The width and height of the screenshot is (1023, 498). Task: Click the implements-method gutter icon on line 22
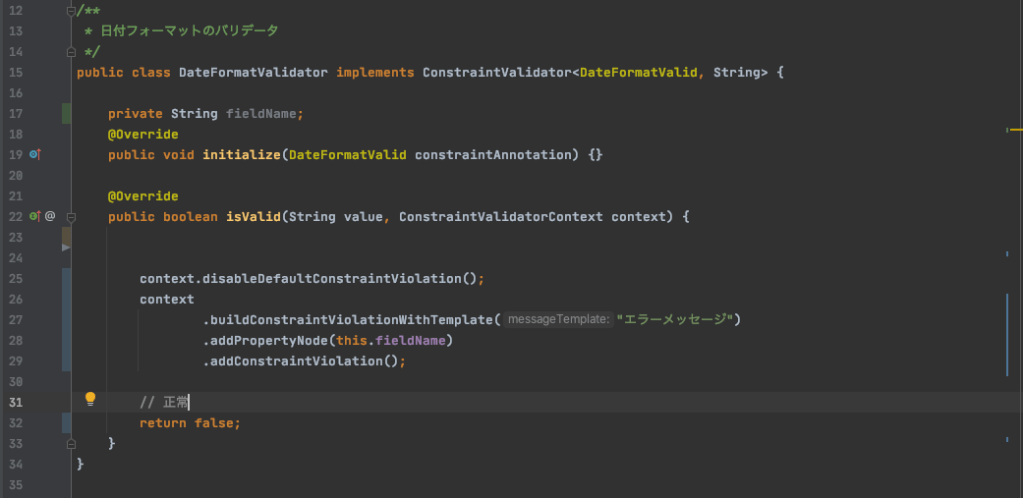click(34, 216)
